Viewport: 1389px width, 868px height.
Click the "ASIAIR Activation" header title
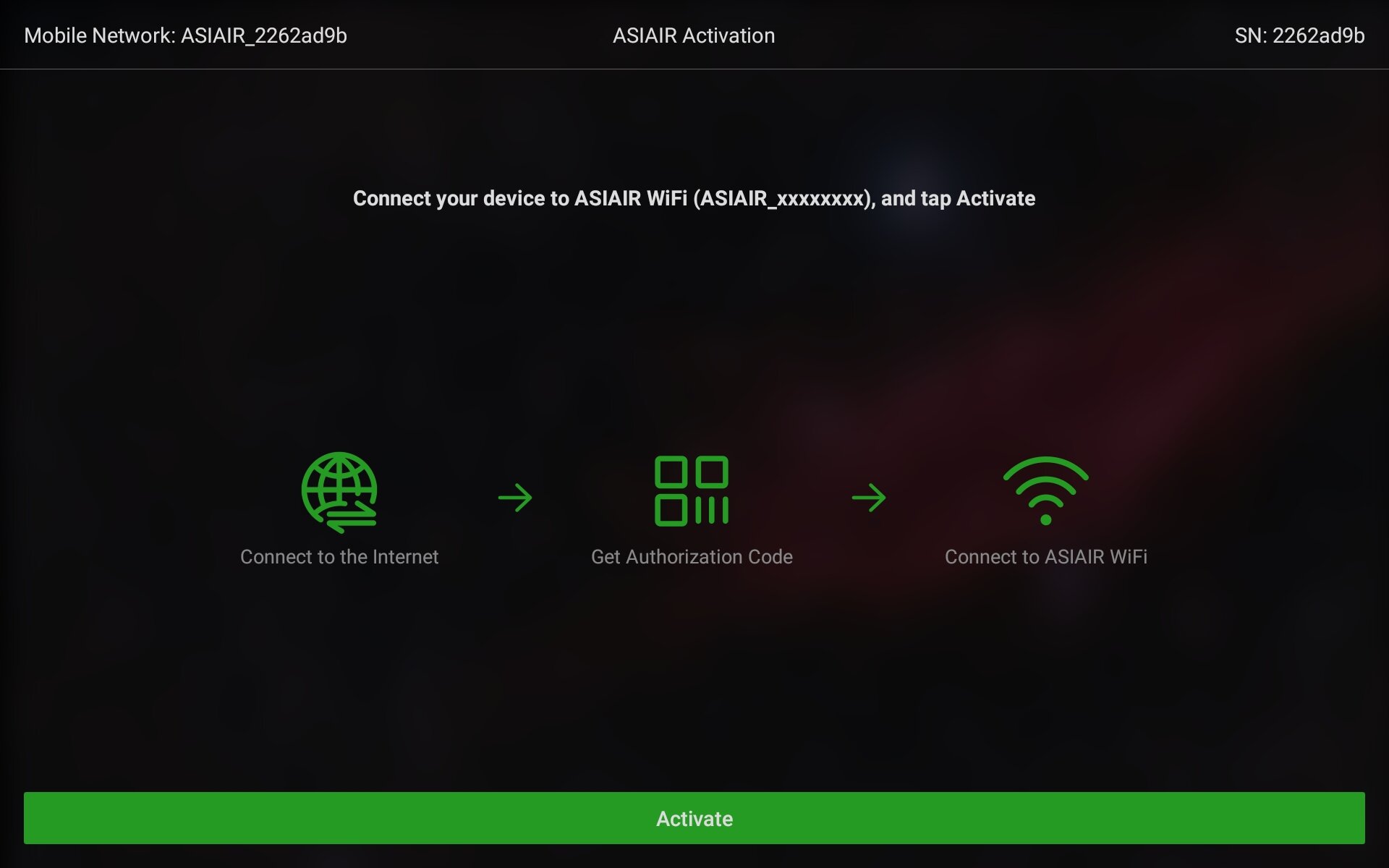click(x=693, y=35)
